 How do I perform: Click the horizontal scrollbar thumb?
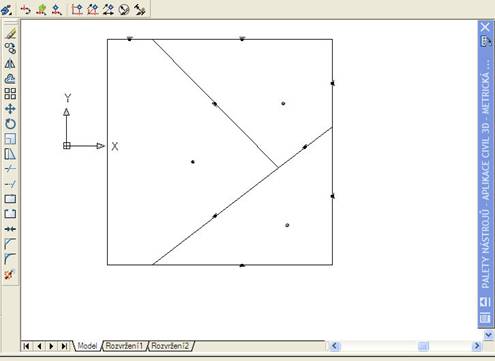coord(423,347)
